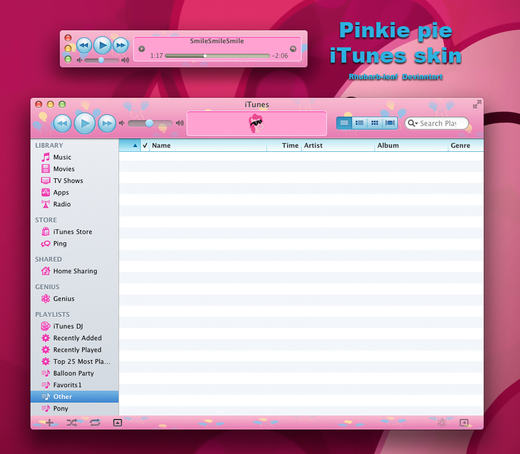Sort songs by Album column
The width and height of the screenshot is (520, 454).
pos(411,145)
